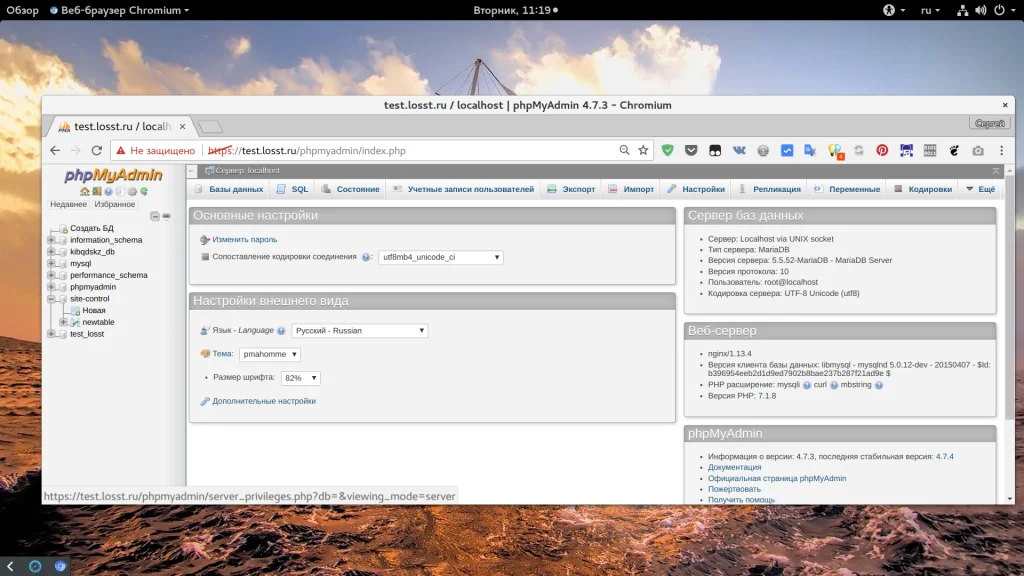Click the blue help icon below the phpMyAdmin logo

[x=108, y=191]
